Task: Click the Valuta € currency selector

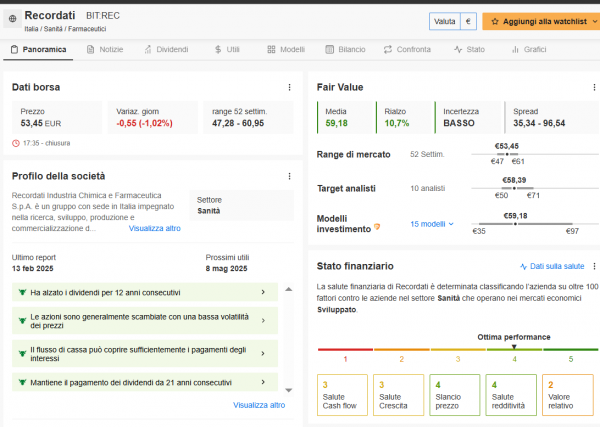Action: tap(453, 21)
